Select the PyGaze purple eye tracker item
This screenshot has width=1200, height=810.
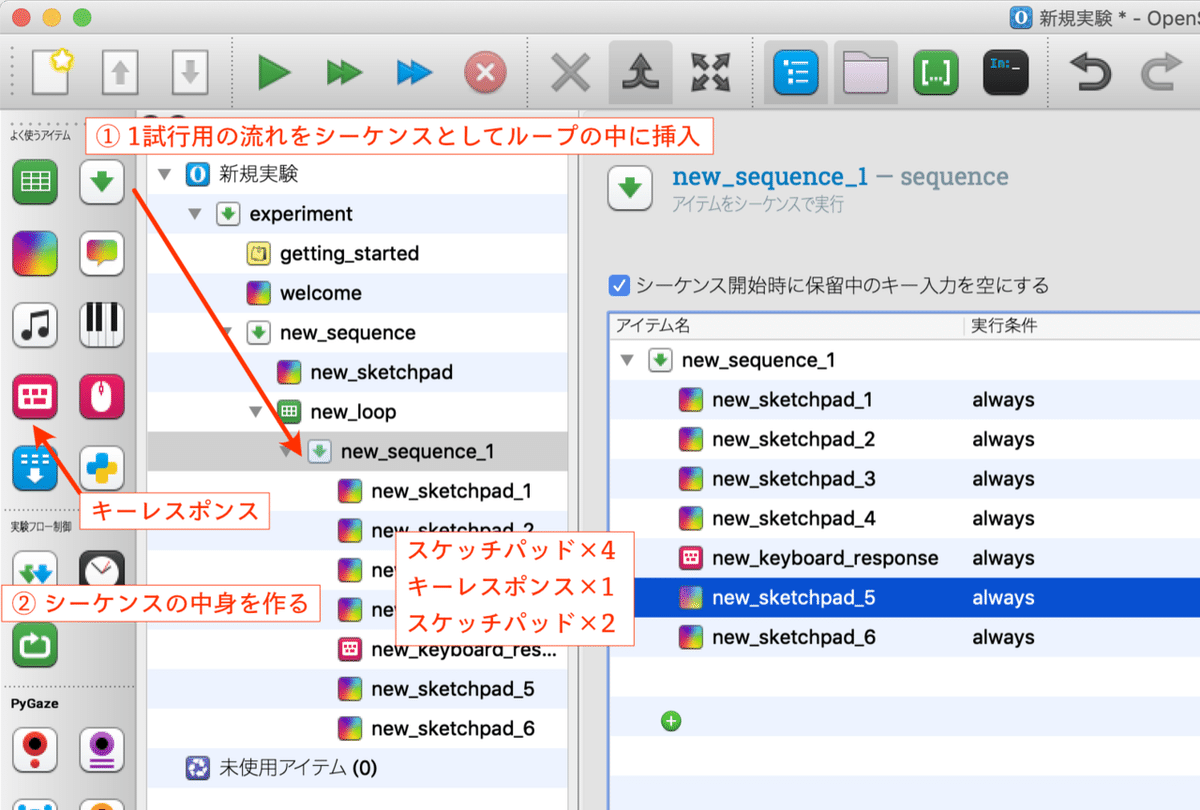[x=101, y=751]
